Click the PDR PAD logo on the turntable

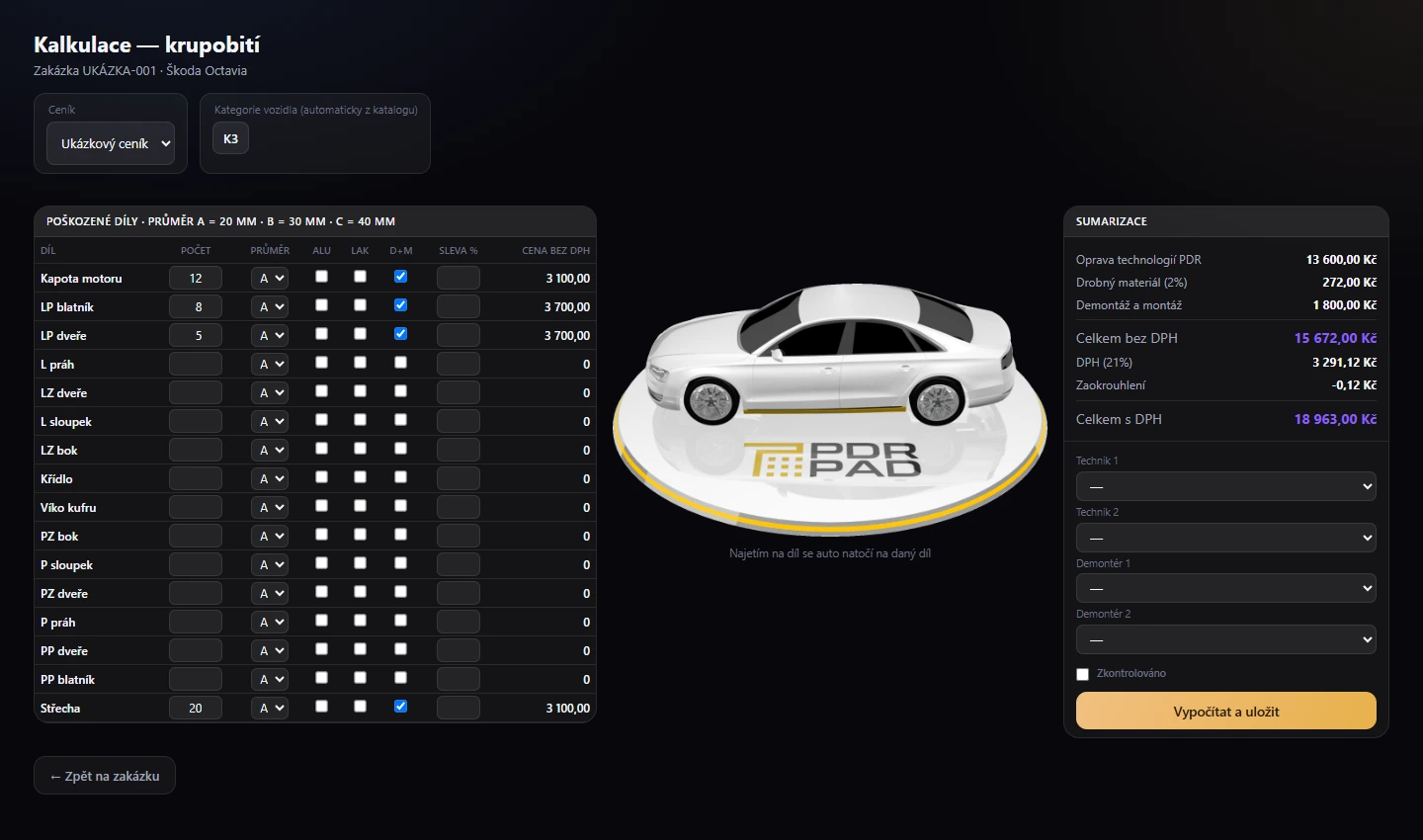(831, 460)
